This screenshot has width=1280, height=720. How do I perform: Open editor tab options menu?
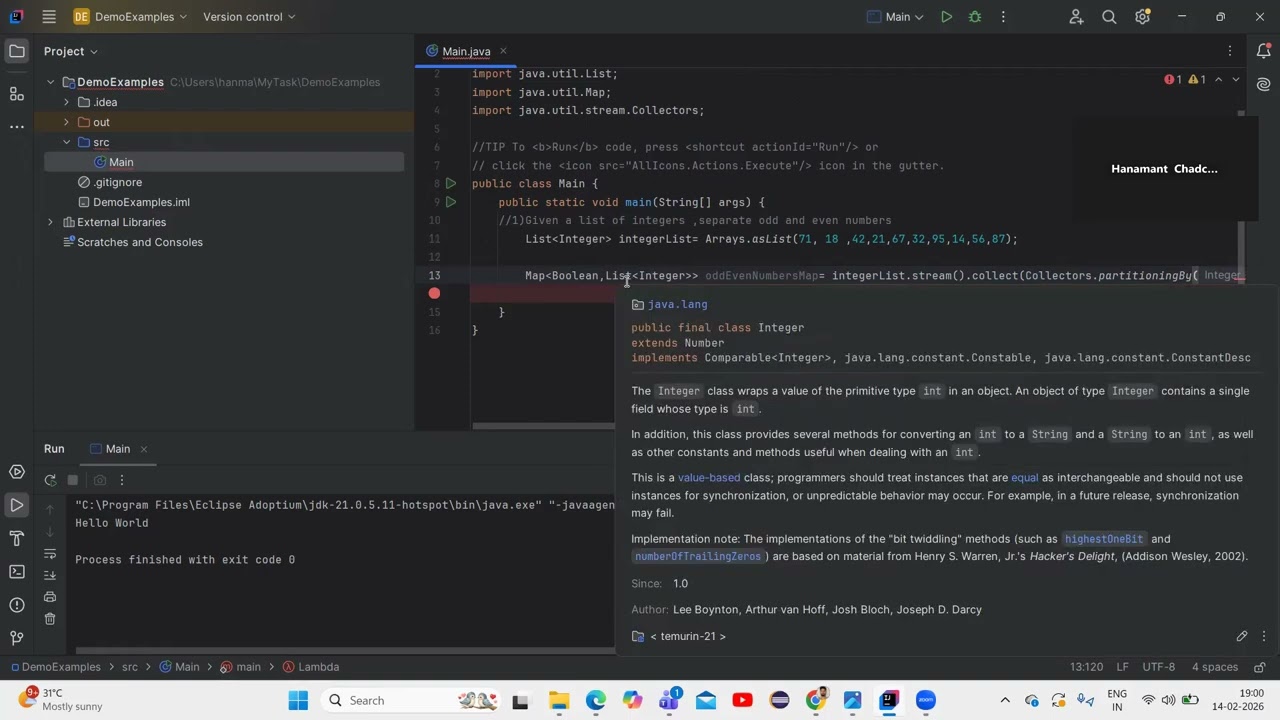click(x=1230, y=51)
